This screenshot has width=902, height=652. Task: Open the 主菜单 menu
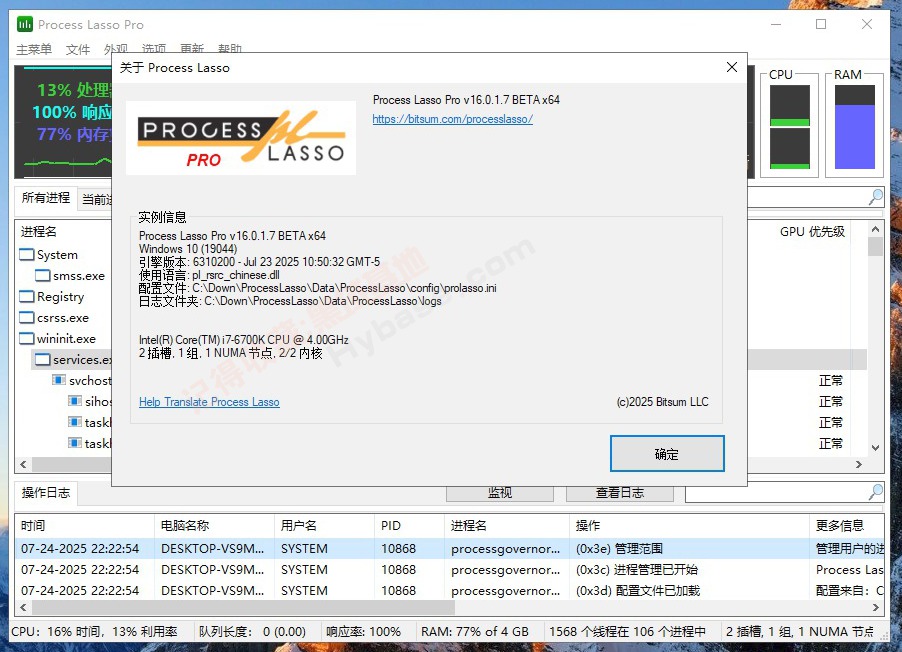[34, 49]
